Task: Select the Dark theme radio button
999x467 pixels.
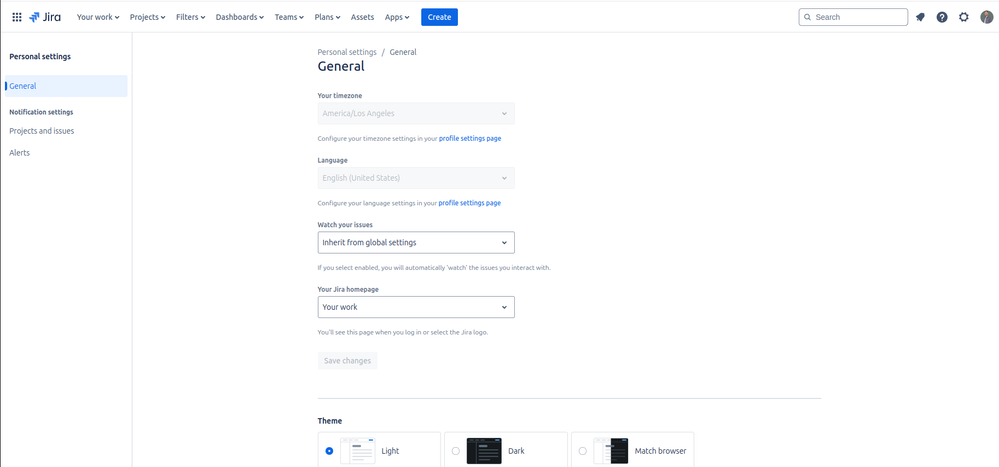Action: (456, 450)
